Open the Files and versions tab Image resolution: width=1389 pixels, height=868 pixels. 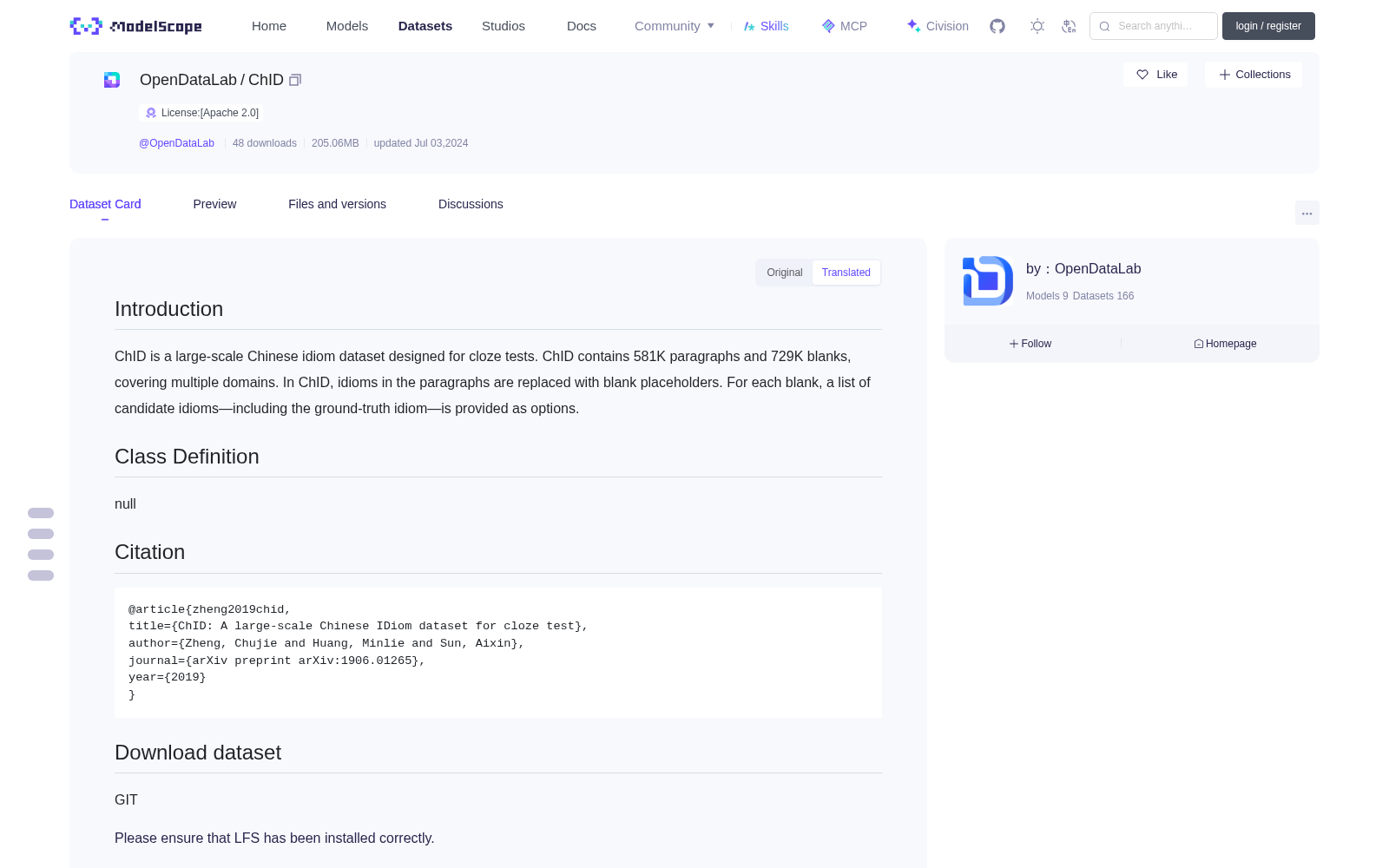click(x=337, y=204)
